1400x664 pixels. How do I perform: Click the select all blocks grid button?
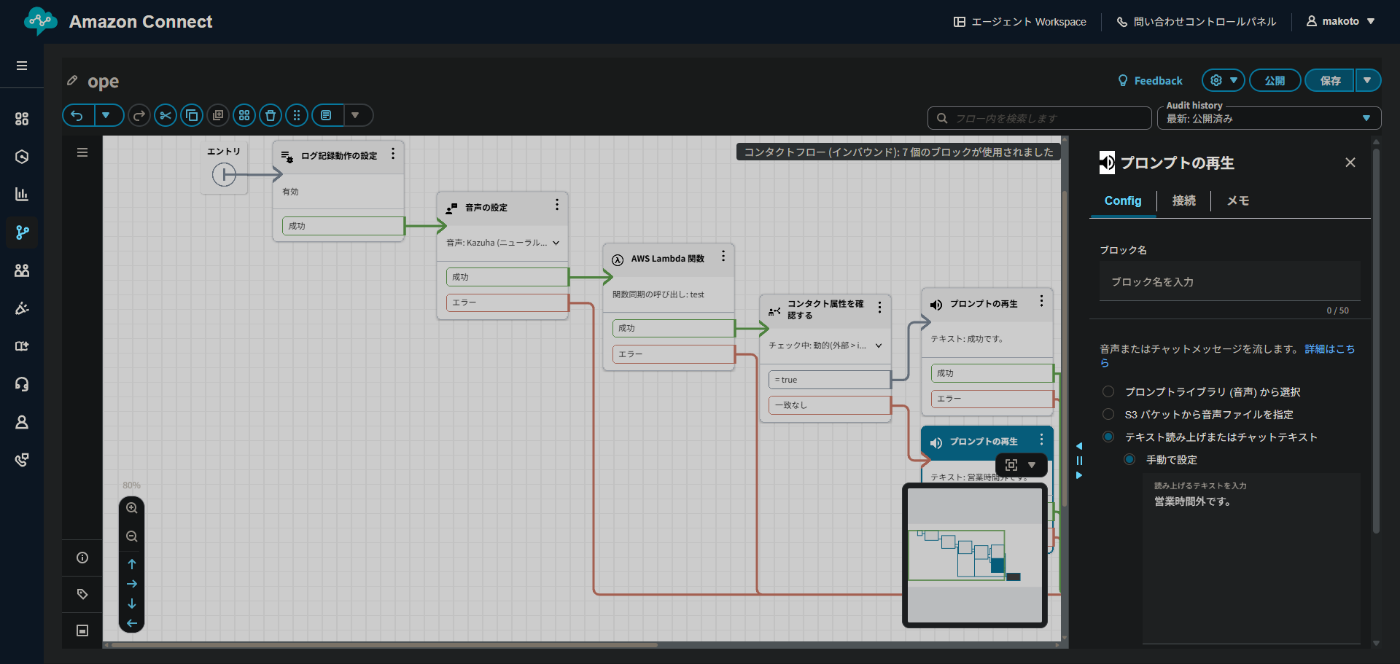244,115
